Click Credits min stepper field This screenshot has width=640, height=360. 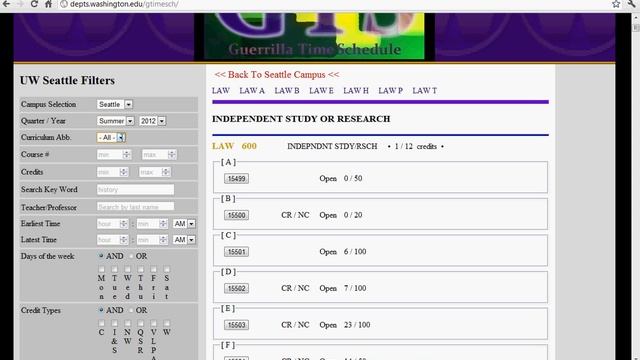(112, 172)
